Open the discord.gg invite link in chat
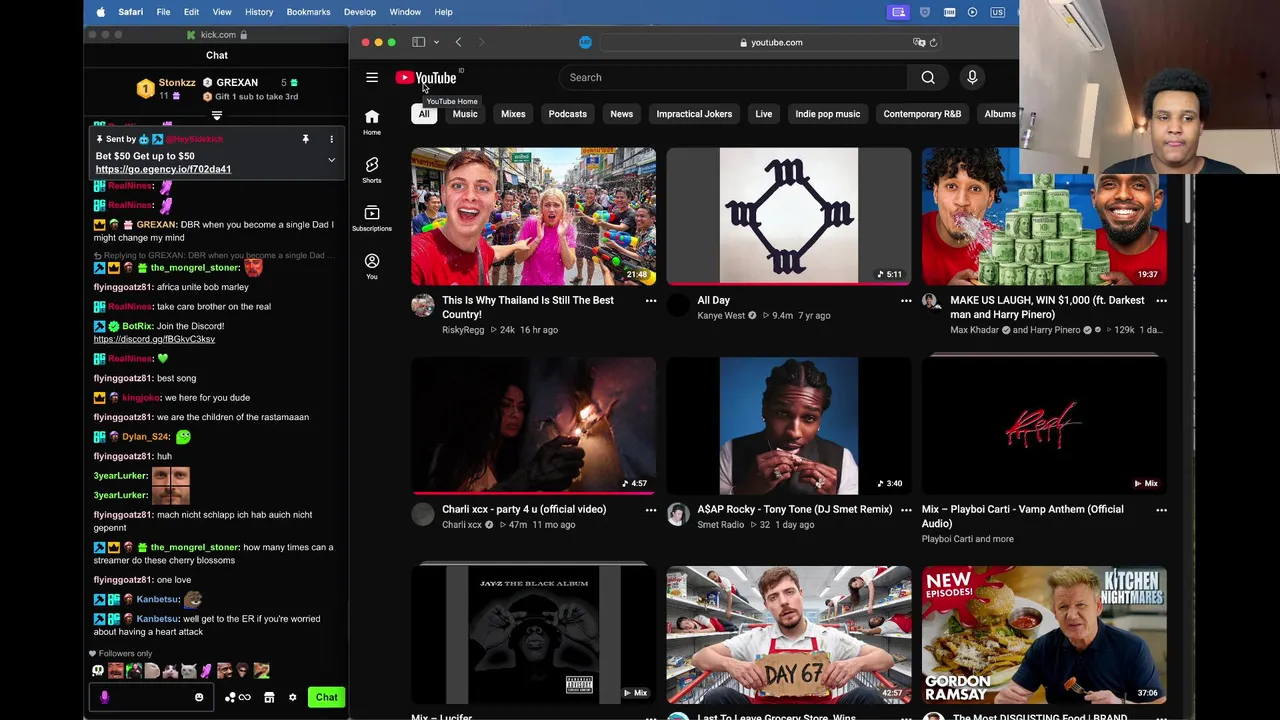The height and width of the screenshot is (720, 1280). (x=154, y=339)
